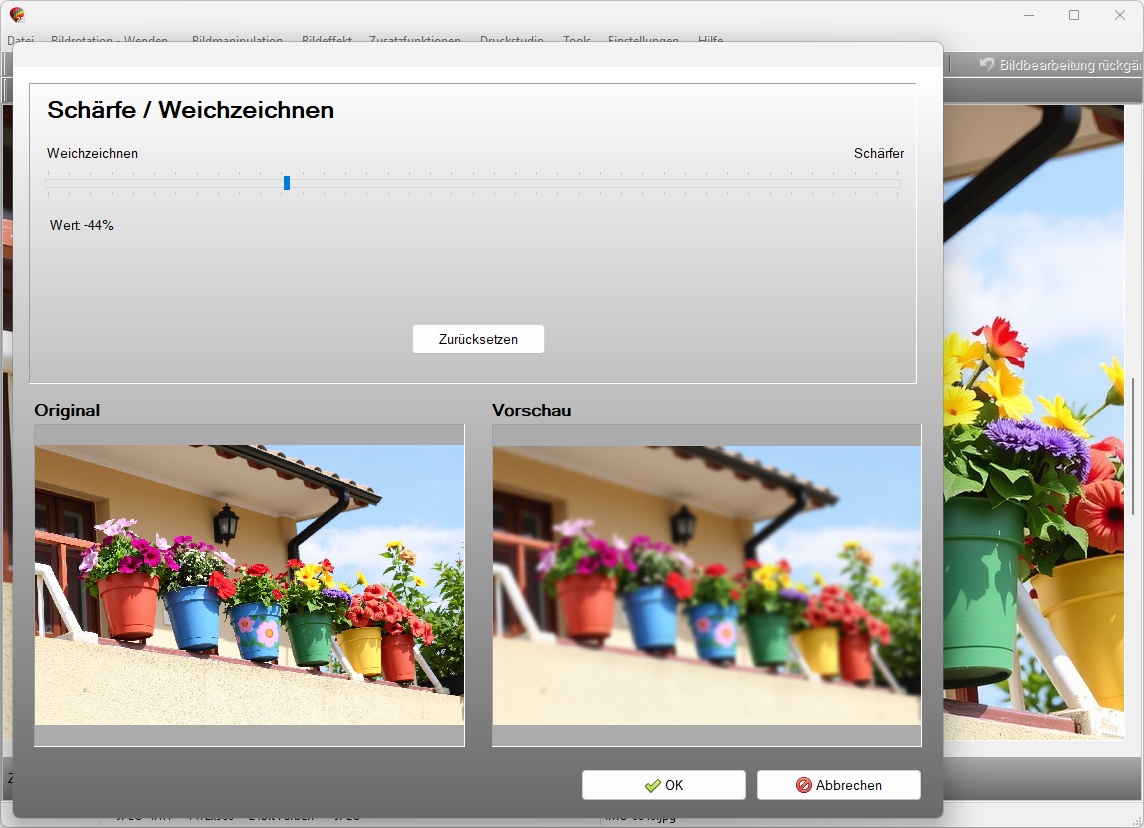Viewport: 1144px width, 828px height.
Task: Click the undo arrow icon for Bildbearbeitung rückgängig
Action: (987, 65)
